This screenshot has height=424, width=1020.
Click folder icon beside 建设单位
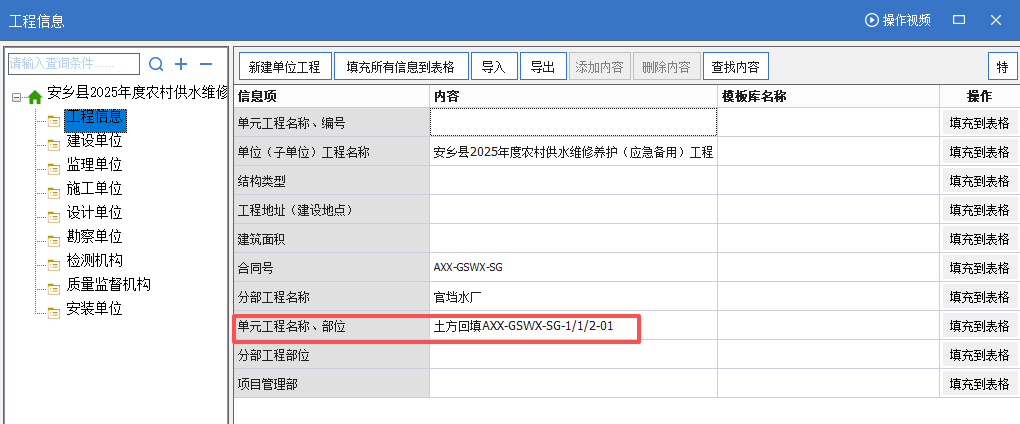[x=54, y=144]
